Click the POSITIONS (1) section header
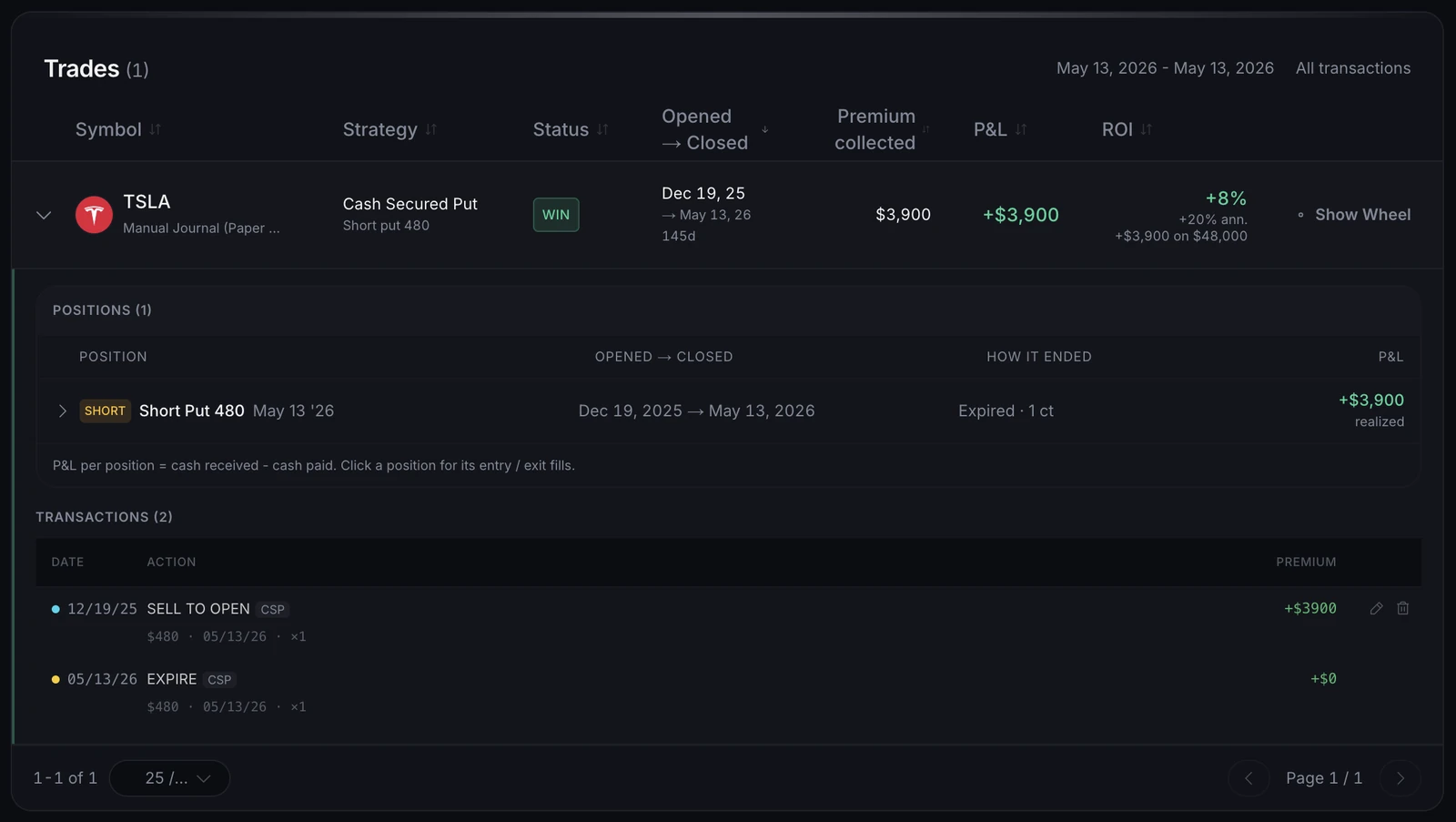1456x822 pixels. pos(102,310)
